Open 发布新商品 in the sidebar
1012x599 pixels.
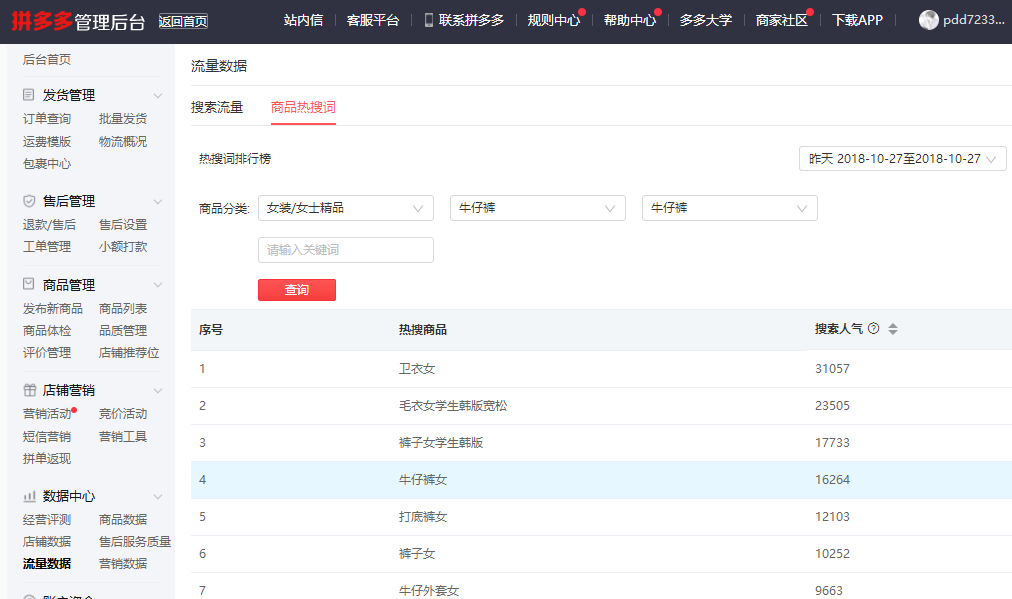pyautogui.click(x=53, y=309)
